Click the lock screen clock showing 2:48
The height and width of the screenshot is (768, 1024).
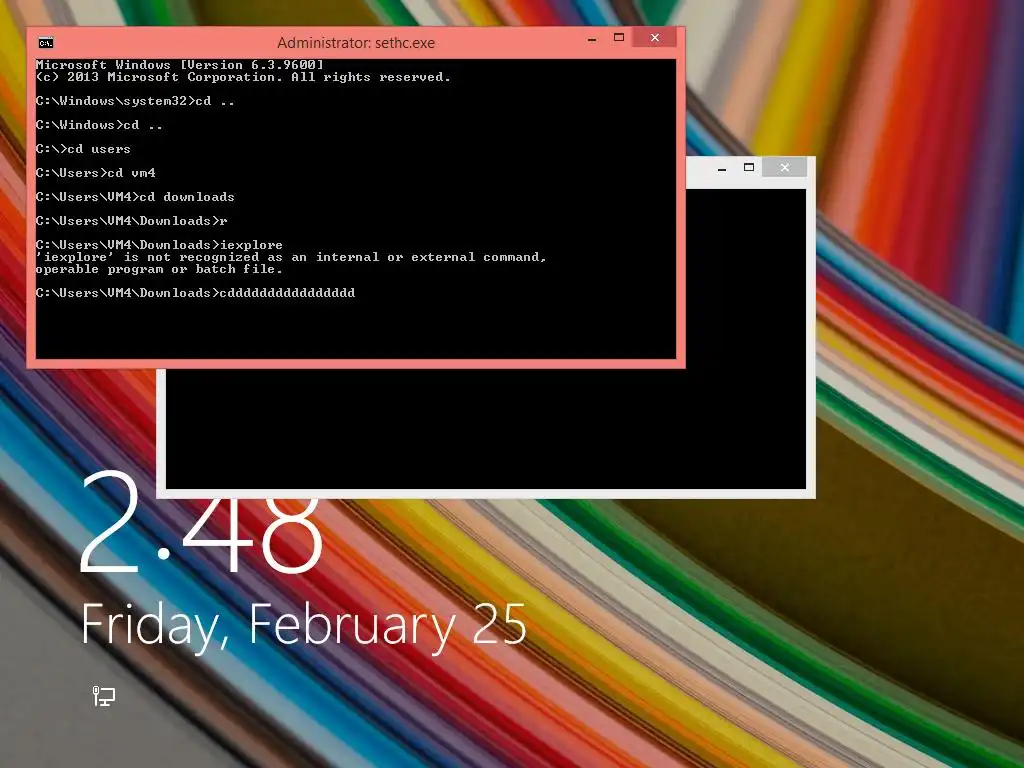click(201, 522)
